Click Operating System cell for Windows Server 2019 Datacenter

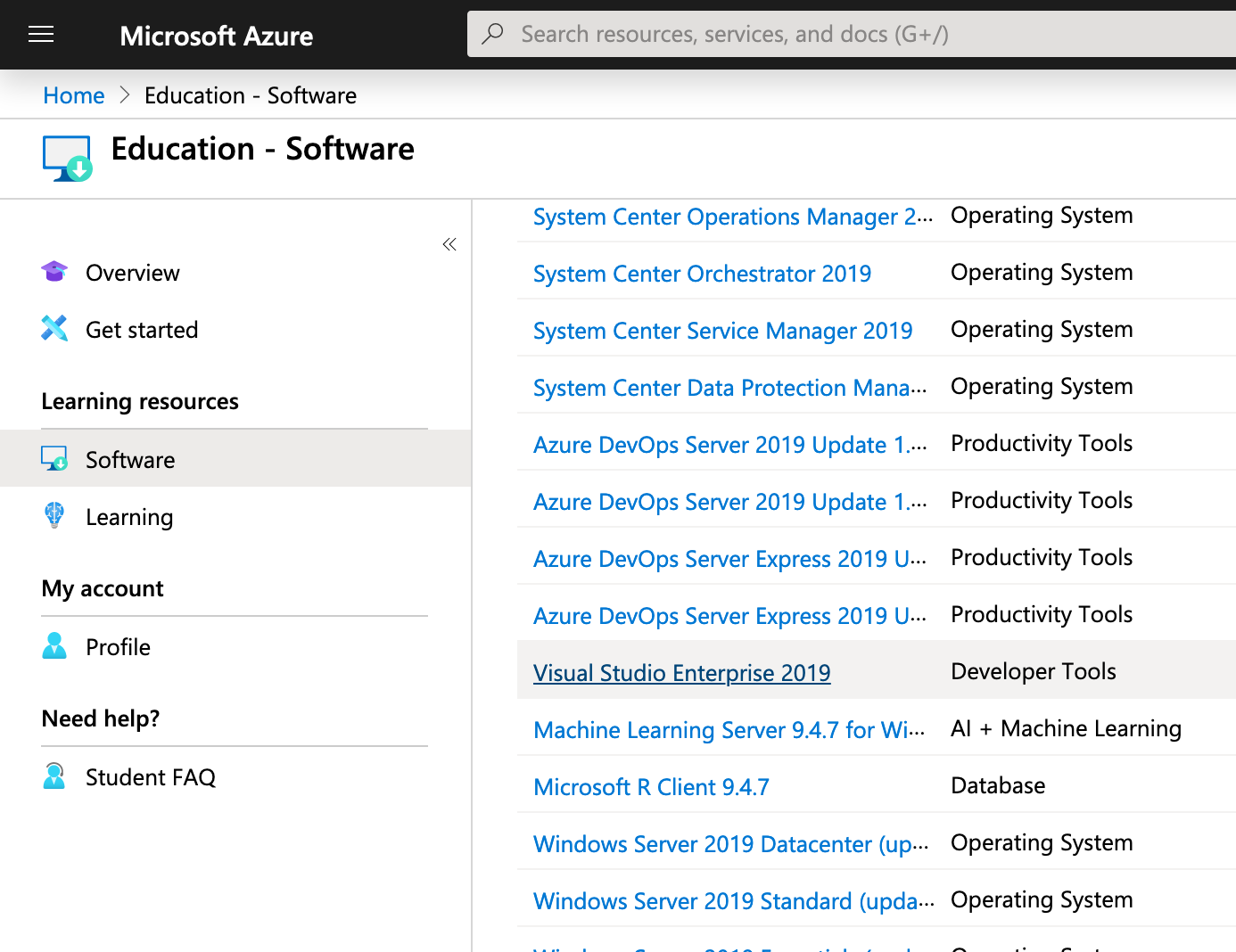[1042, 843]
